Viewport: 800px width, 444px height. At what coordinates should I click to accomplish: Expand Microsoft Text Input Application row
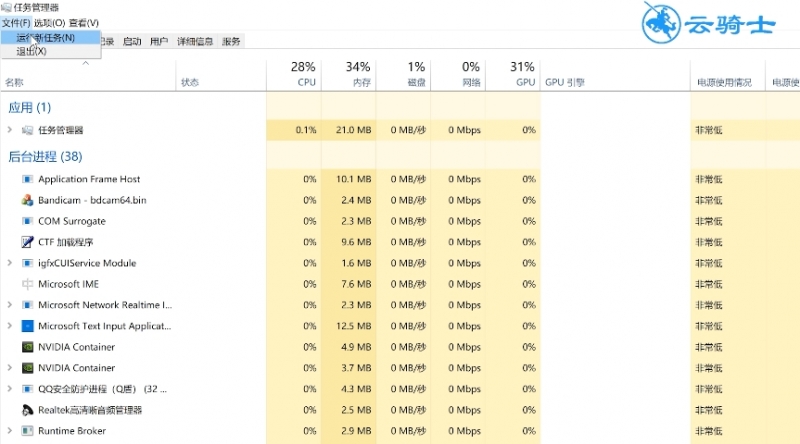pyautogui.click(x=10, y=326)
